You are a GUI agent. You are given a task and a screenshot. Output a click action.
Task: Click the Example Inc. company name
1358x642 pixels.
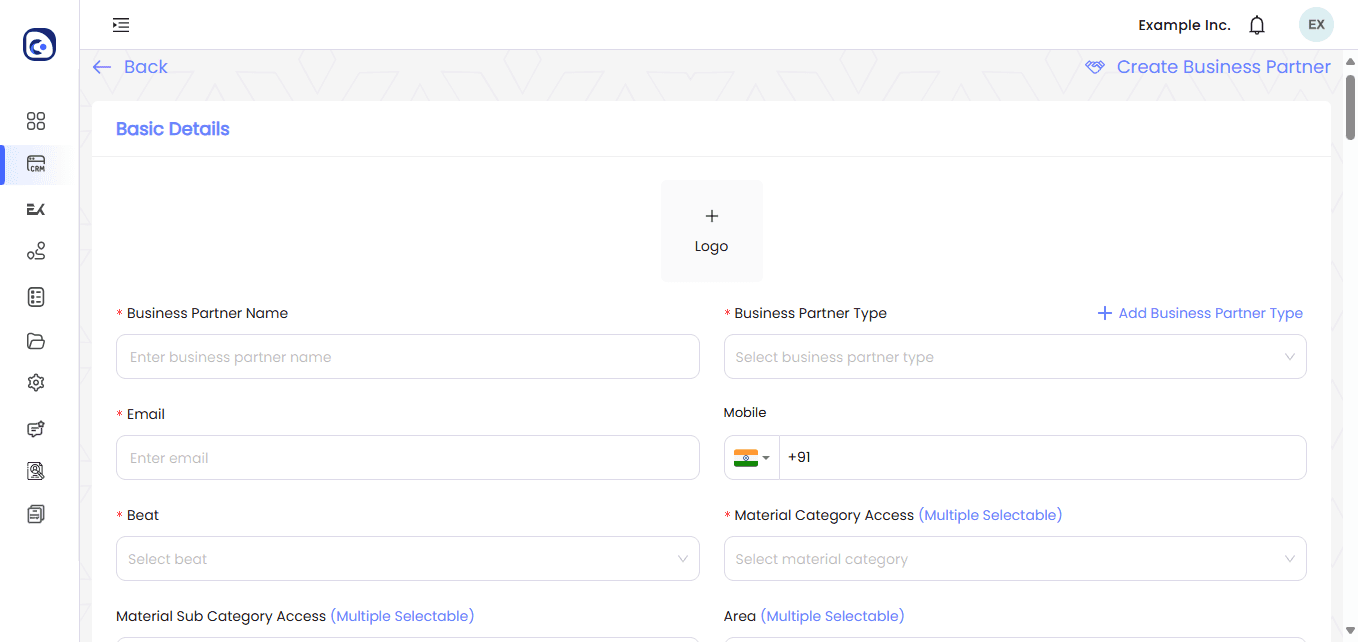pyautogui.click(x=1184, y=25)
